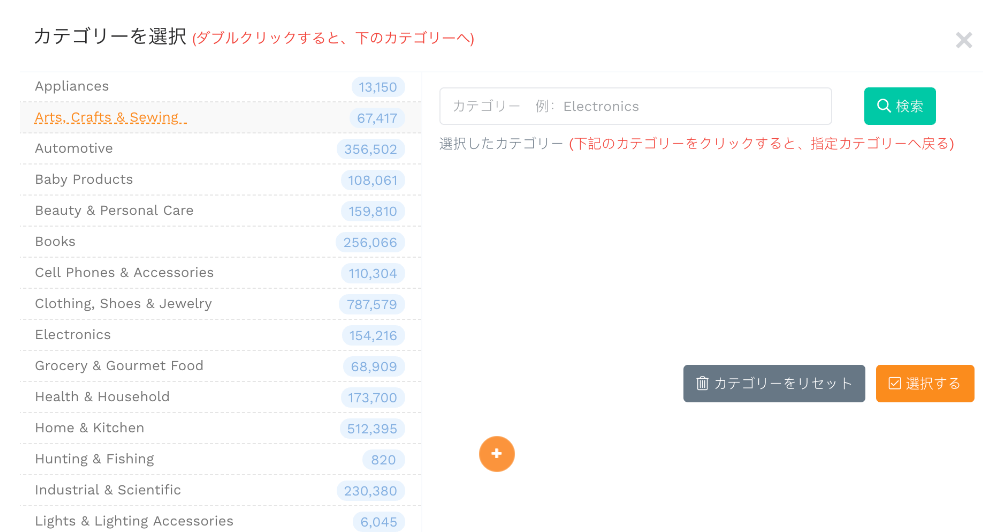Select Cell Phones & Accessories
This screenshot has height=532, width=993.
click(x=124, y=273)
